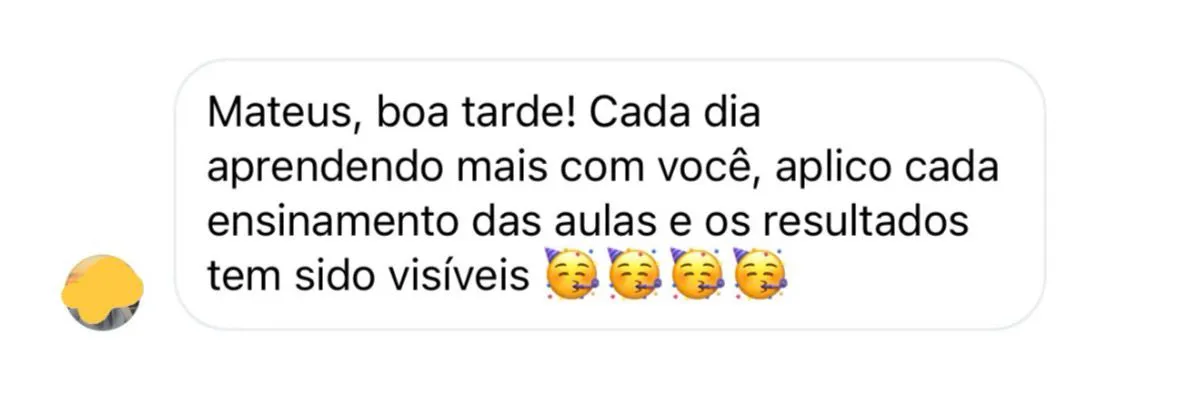Select the last party-face emoji in message
The image size is (1193, 416).
[760, 273]
